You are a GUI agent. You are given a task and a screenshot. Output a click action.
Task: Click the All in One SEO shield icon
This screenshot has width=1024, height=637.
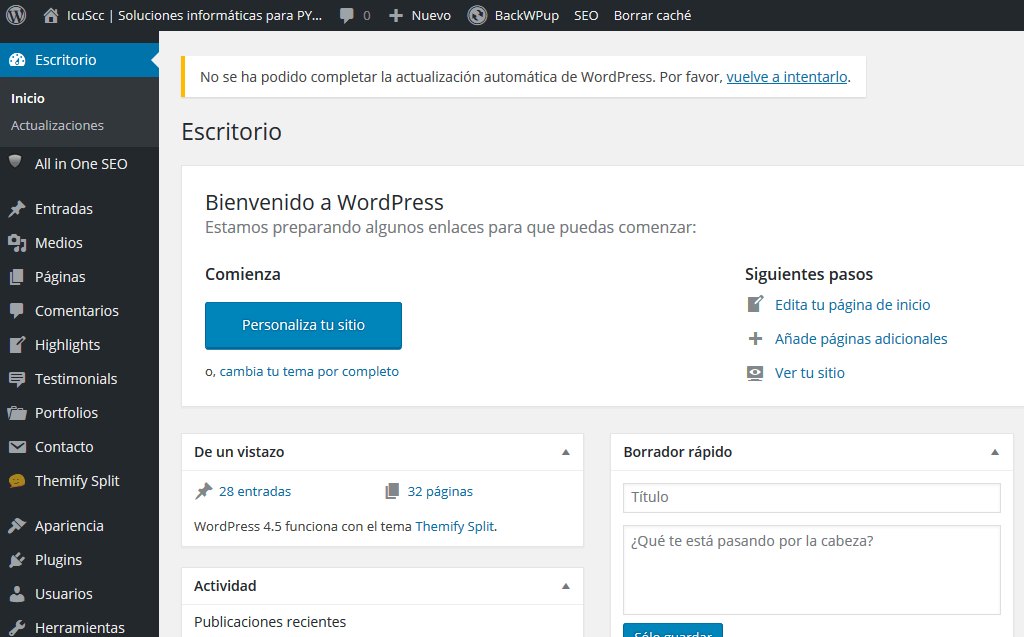[15, 161]
